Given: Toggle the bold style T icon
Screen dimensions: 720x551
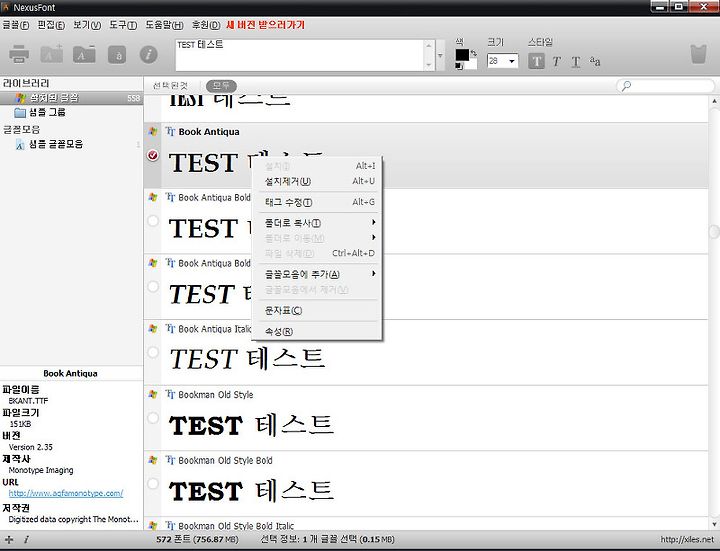Looking at the screenshot, I should pos(536,61).
